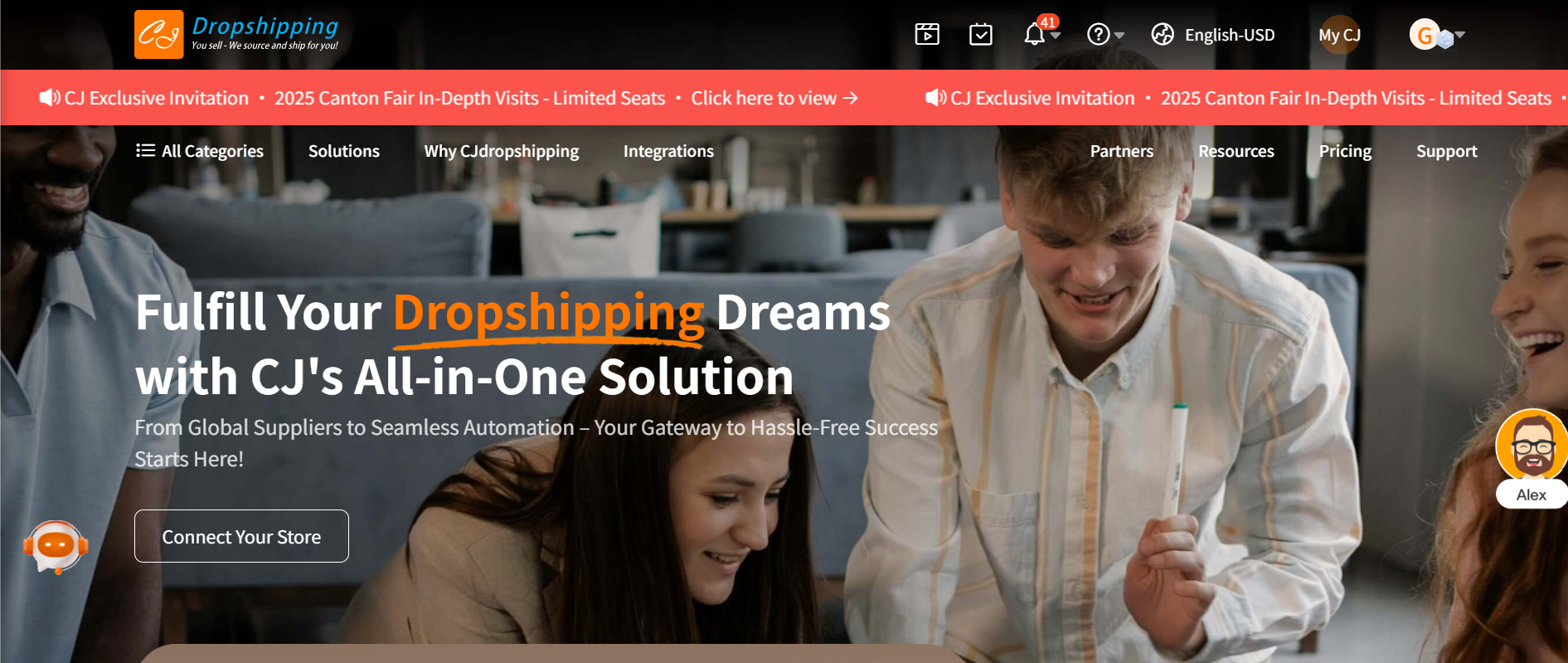Open the Alex support agent avatar

(x=1531, y=446)
